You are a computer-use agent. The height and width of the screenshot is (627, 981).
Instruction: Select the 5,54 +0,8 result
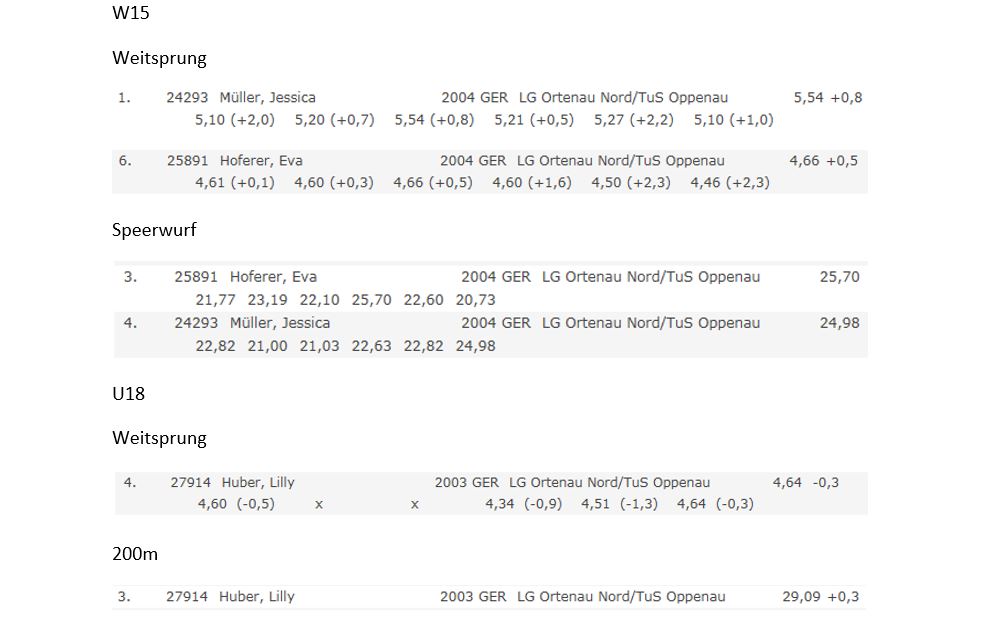pyautogui.click(x=828, y=98)
